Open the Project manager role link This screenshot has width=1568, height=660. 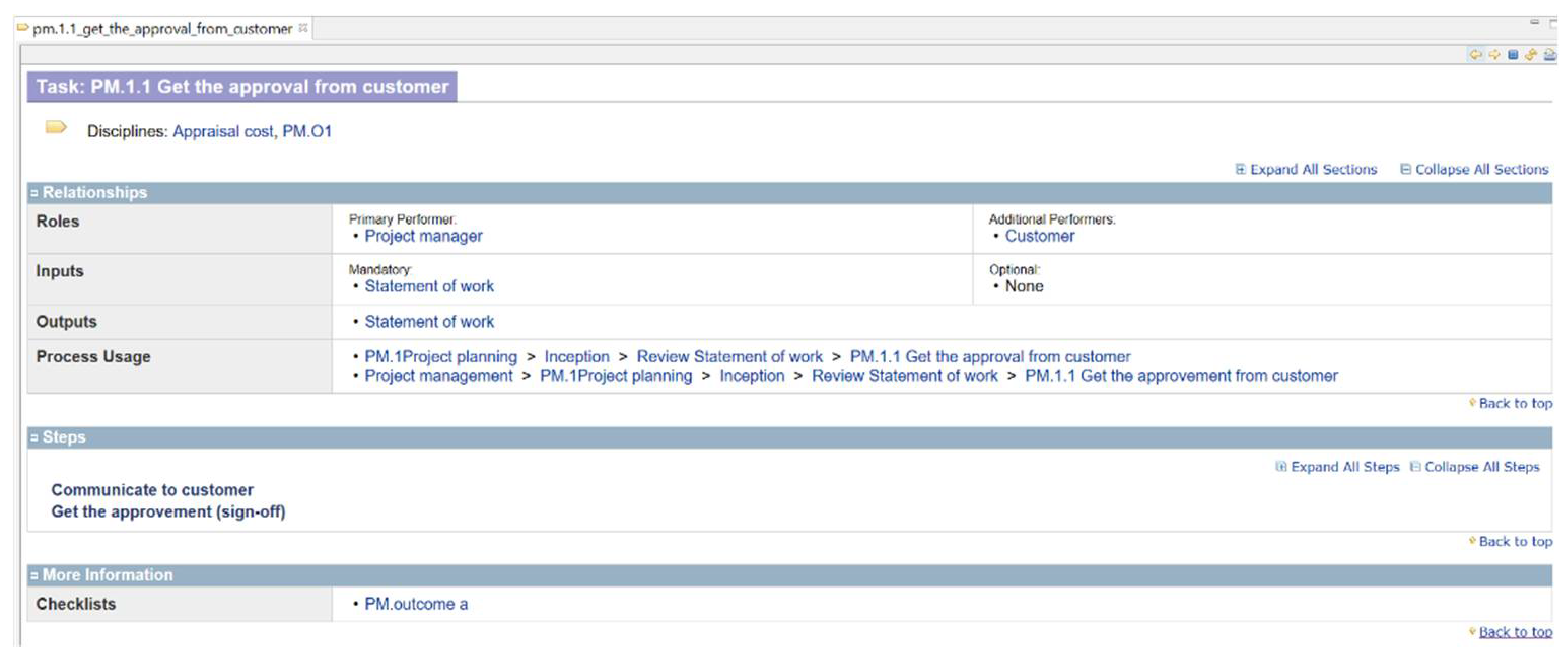[x=423, y=236]
